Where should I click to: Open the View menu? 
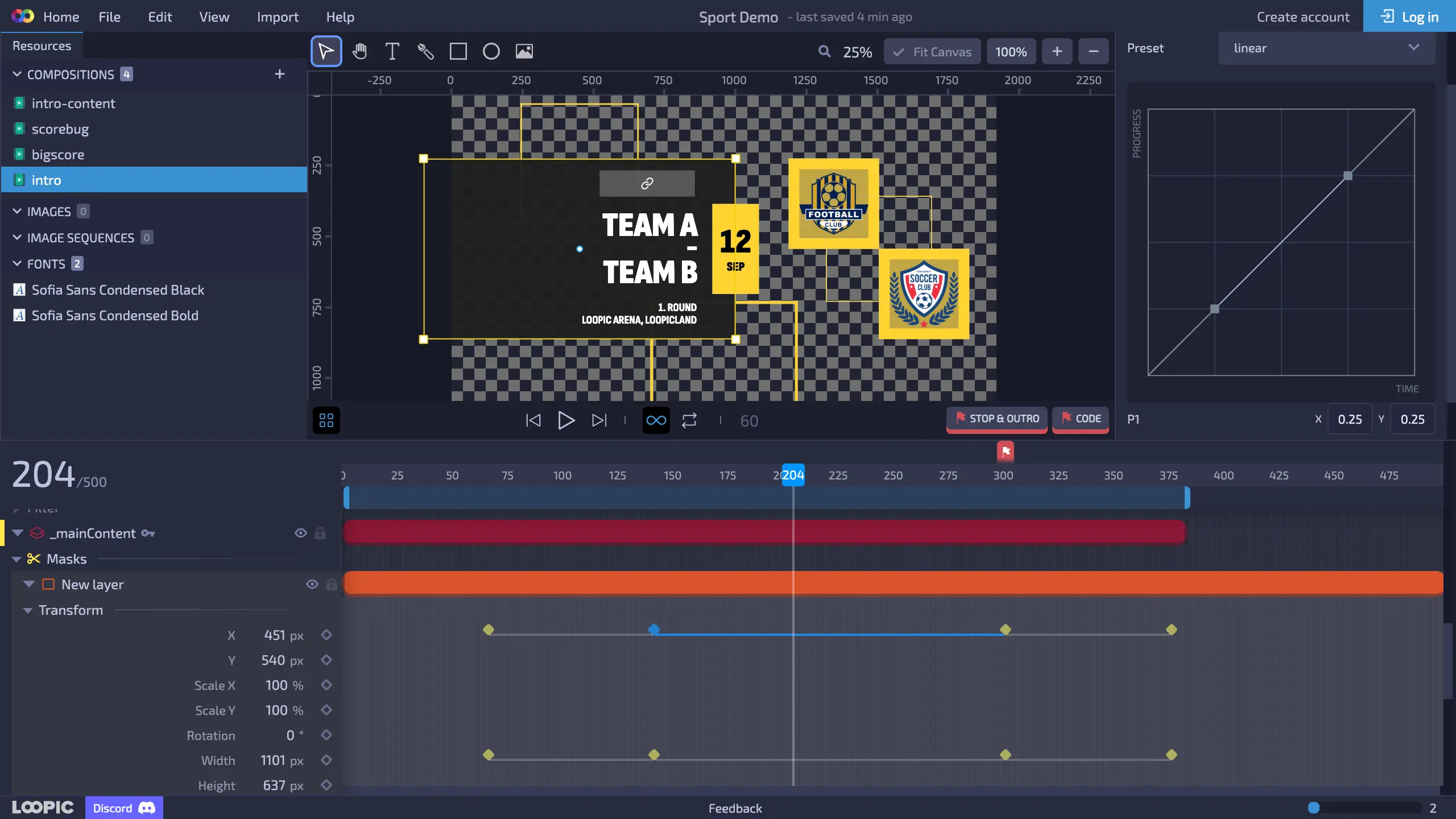tap(214, 16)
